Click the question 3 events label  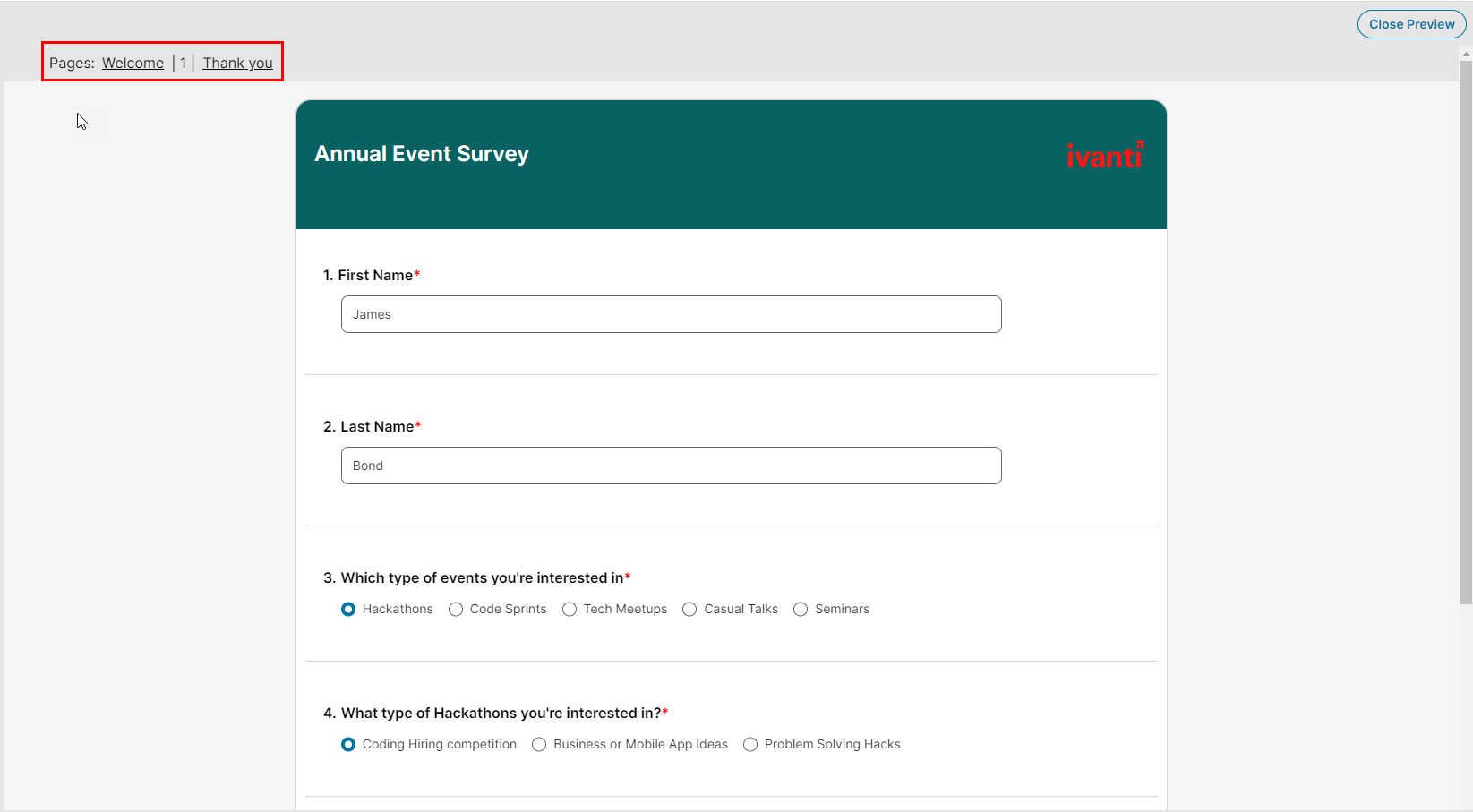[x=476, y=578]
